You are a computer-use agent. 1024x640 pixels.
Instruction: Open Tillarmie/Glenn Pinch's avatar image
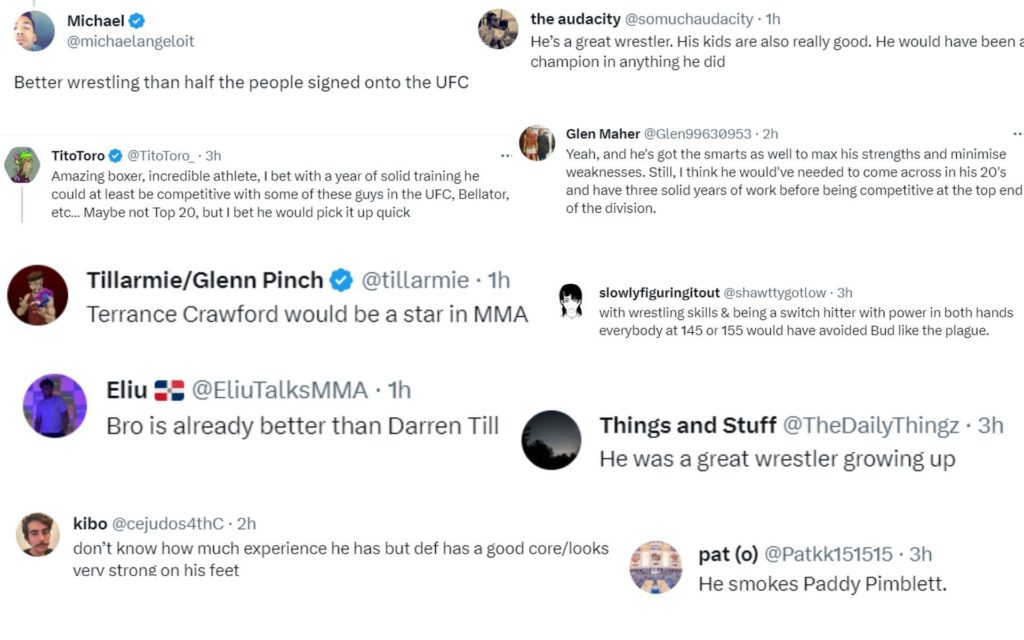click(x=37, y=295)
